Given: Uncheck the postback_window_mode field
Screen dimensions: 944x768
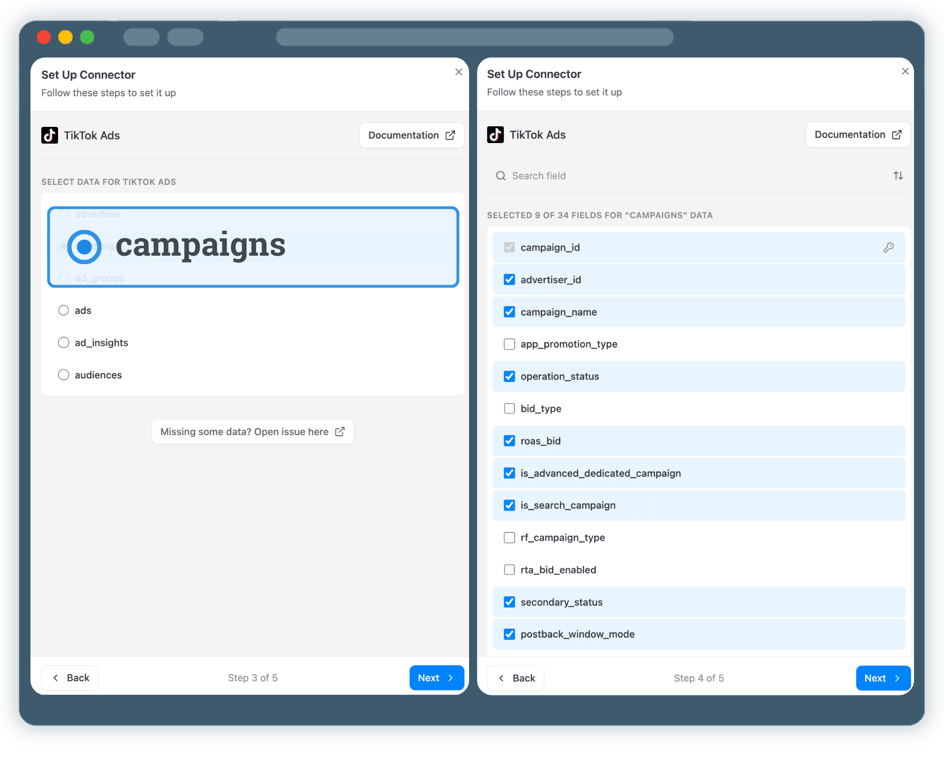Looking at the screenshot, I should click(509, 634).
